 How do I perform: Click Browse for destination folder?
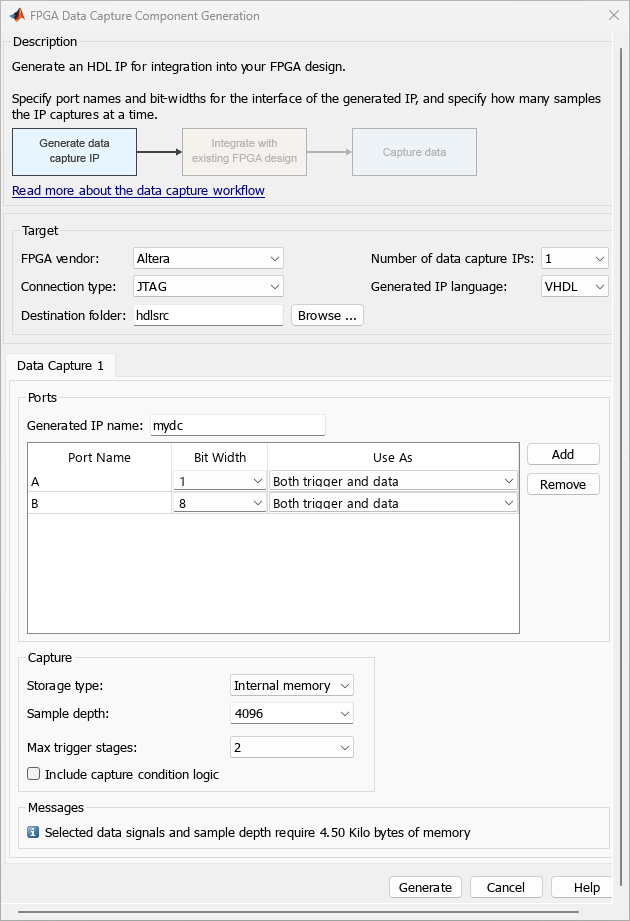point(327,315)
